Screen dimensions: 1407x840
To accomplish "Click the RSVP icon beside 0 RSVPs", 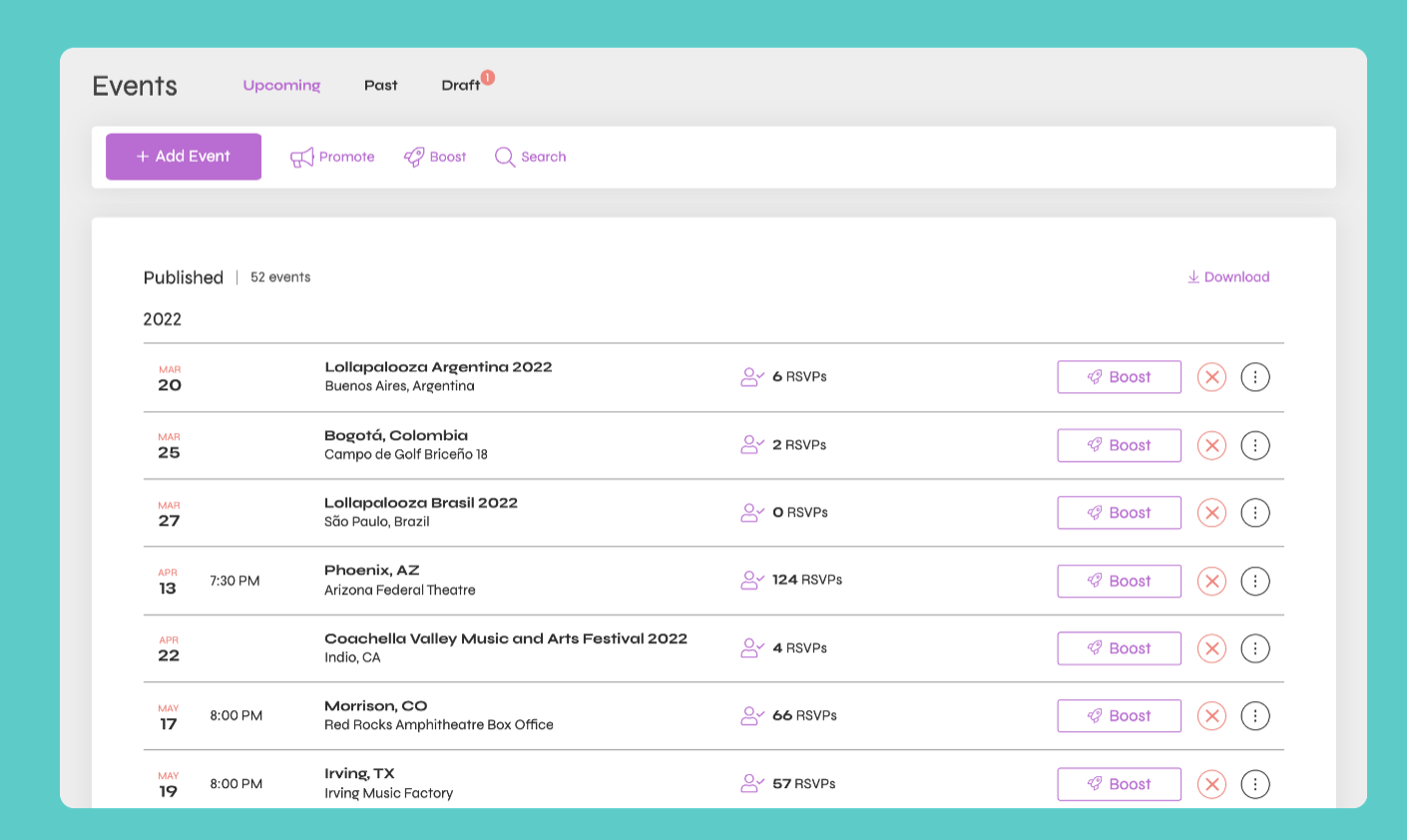I will click(x=752, y=513).
